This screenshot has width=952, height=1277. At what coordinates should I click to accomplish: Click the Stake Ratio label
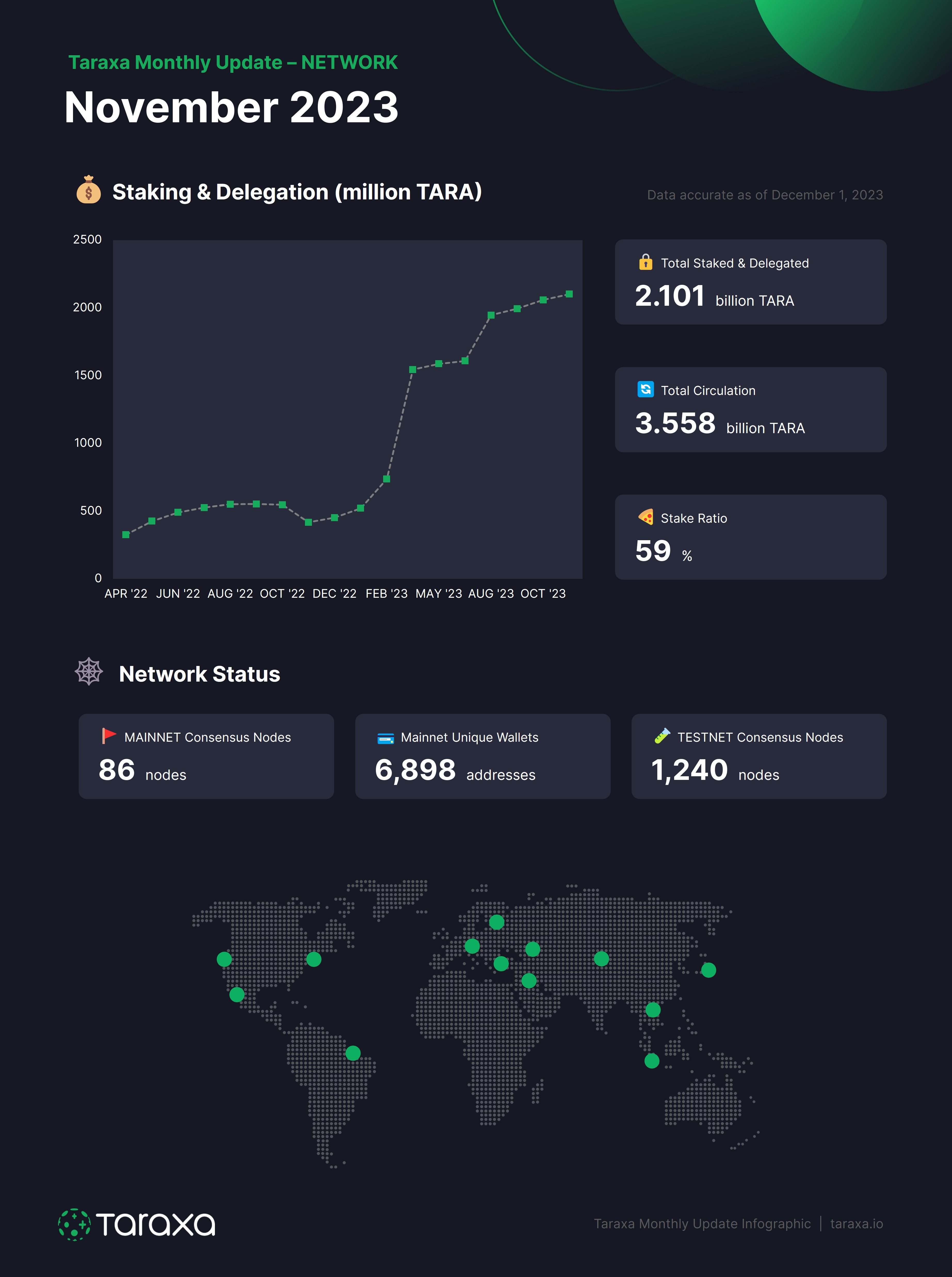pos(694,518)
